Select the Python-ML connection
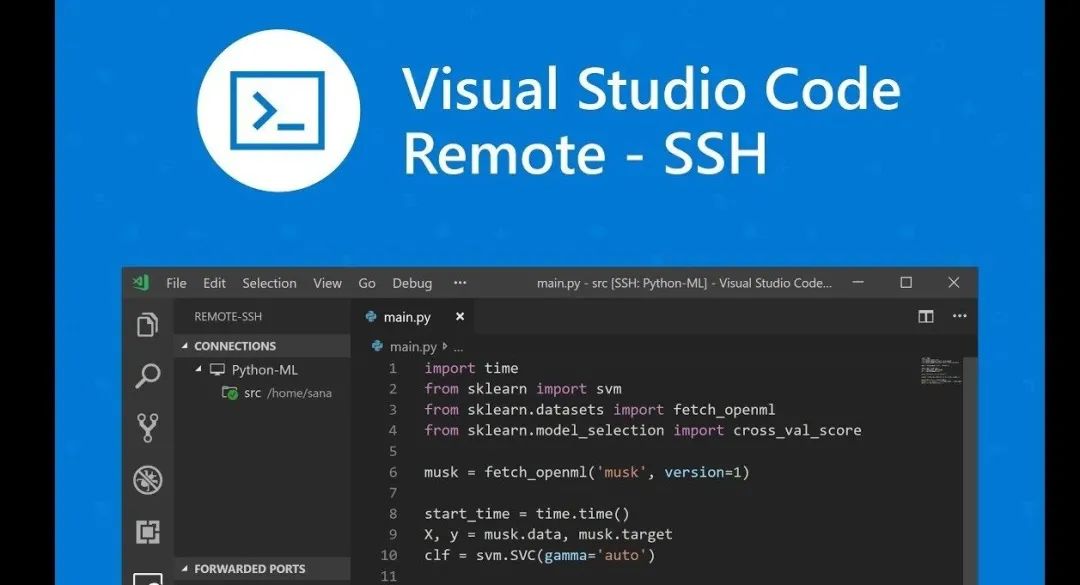This screenshot has width=1080, height=585. point(262,369)
